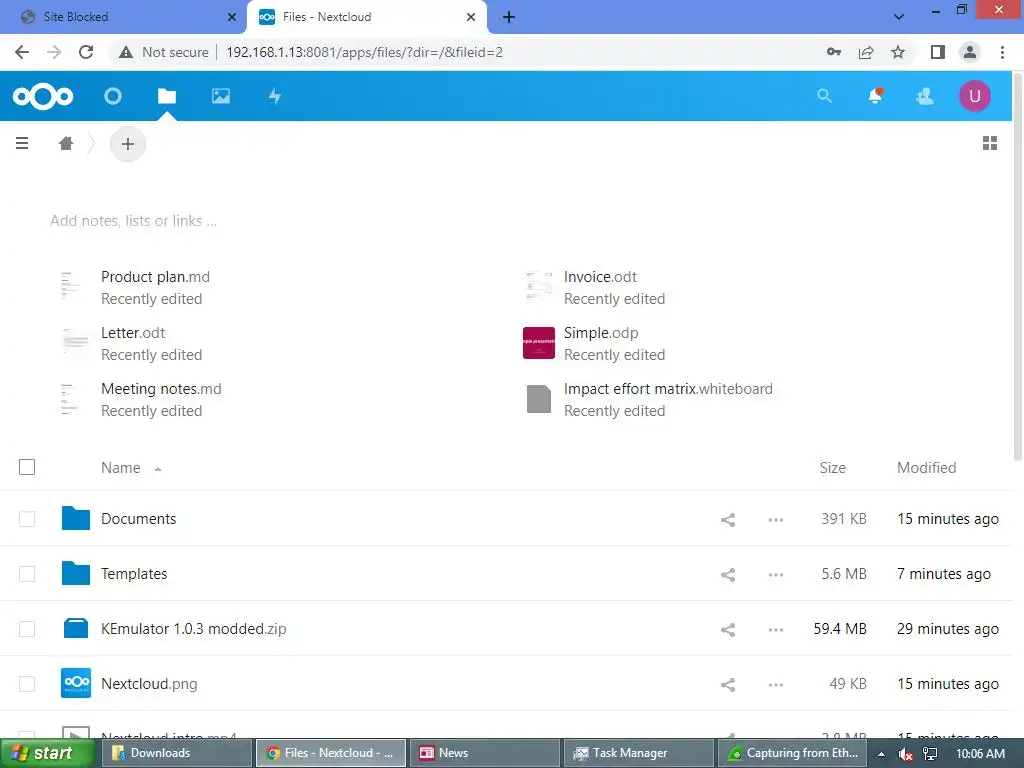Viewport: 1024px width, 768px height.
Task: Open the Nextcloud search magnifier
Action: (824, 96)
